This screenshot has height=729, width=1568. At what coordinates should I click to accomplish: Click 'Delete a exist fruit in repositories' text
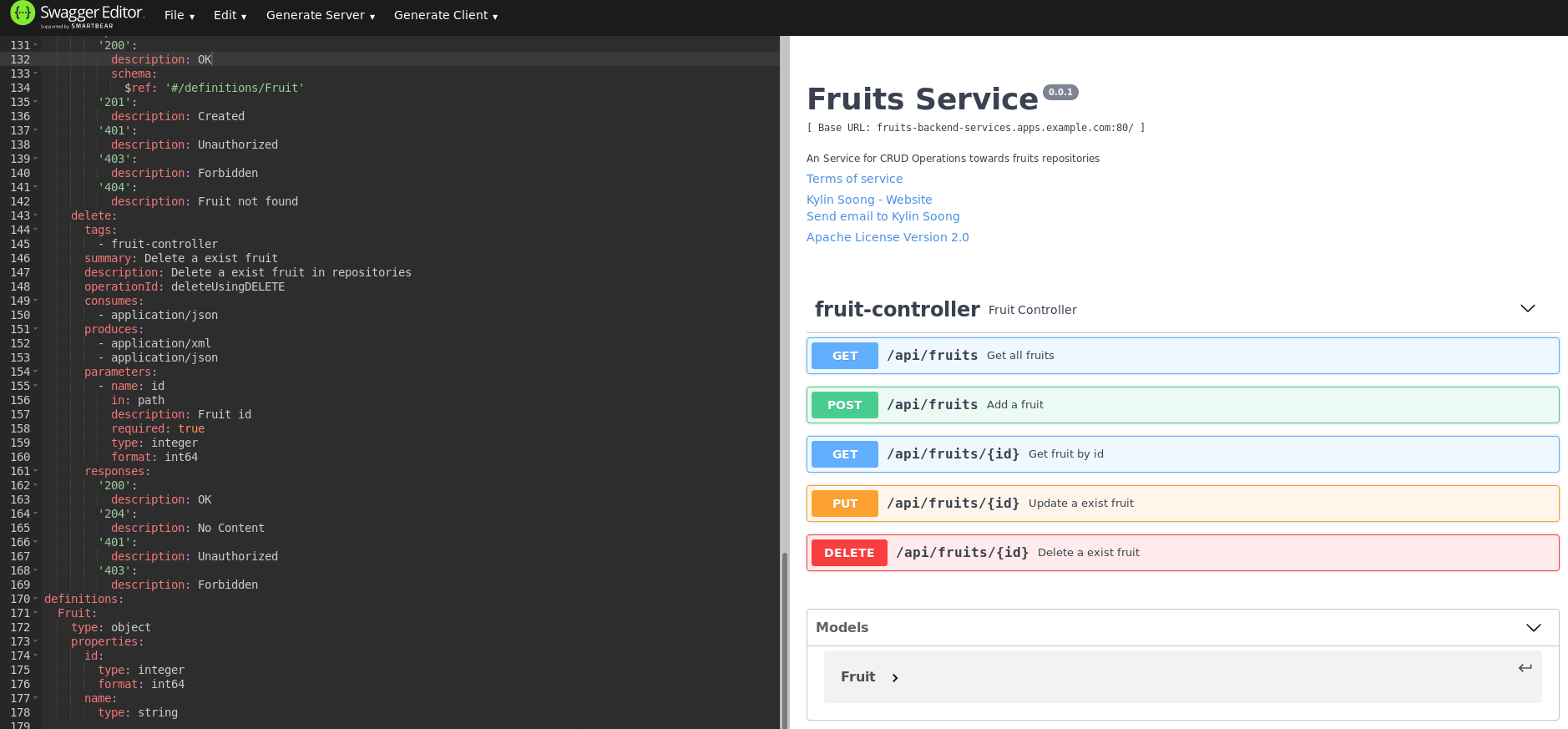(x=291, y=272)
